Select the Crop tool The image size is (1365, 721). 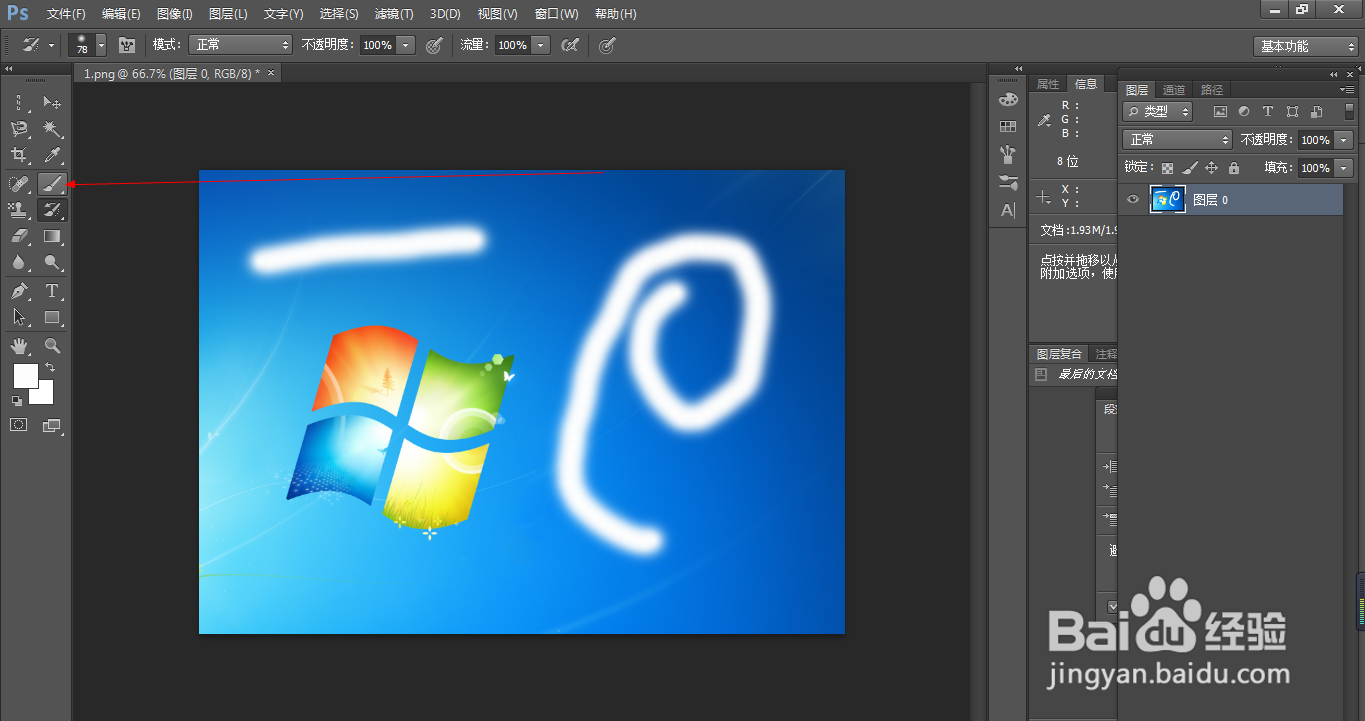point(19,155)
